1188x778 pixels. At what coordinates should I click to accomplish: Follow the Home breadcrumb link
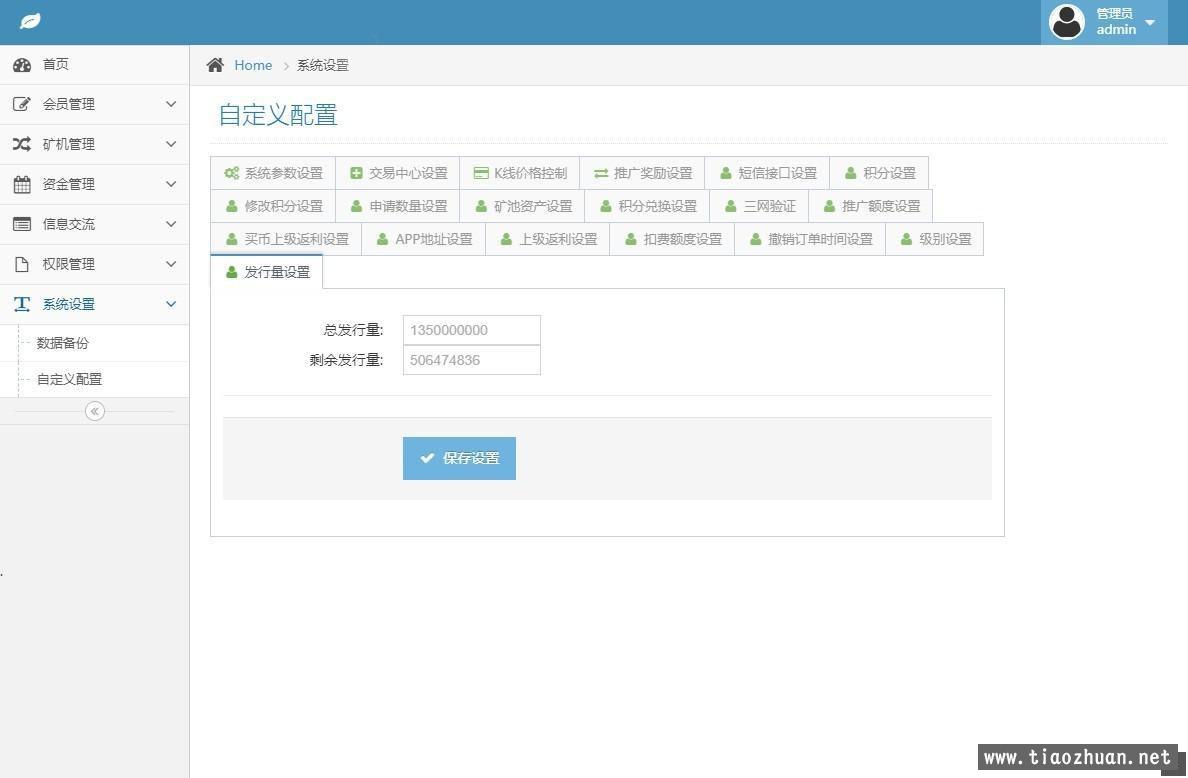253,65
